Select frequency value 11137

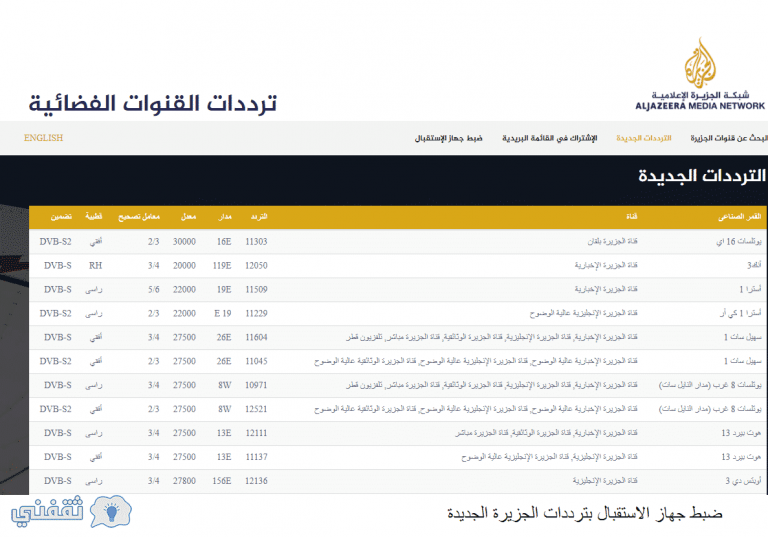click(256, 457)
